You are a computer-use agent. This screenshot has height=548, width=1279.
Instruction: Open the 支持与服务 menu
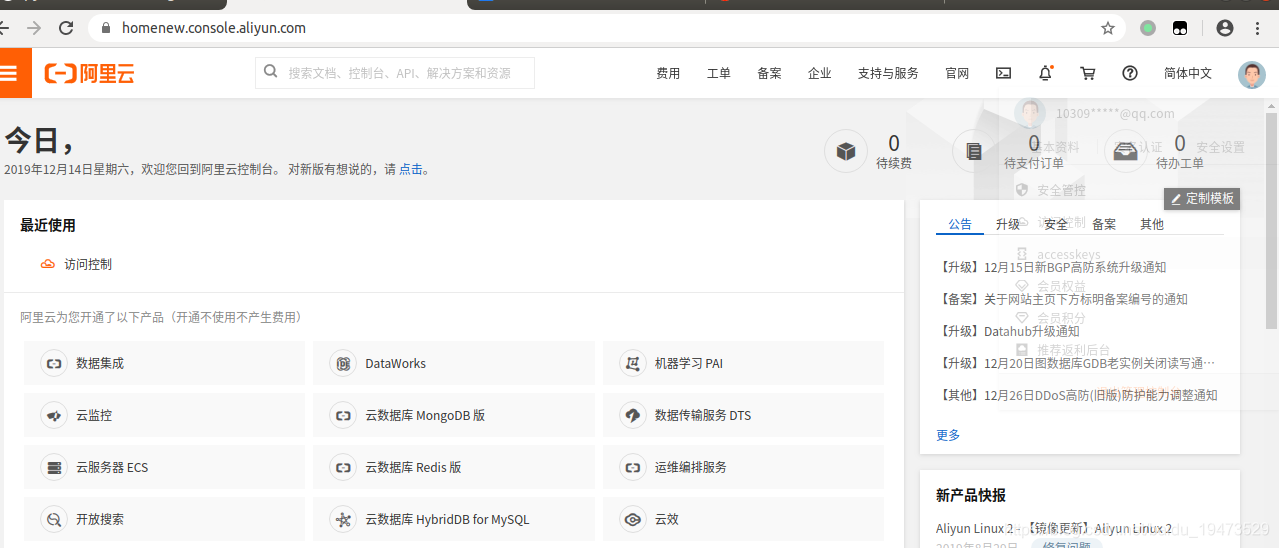[888, 73]
